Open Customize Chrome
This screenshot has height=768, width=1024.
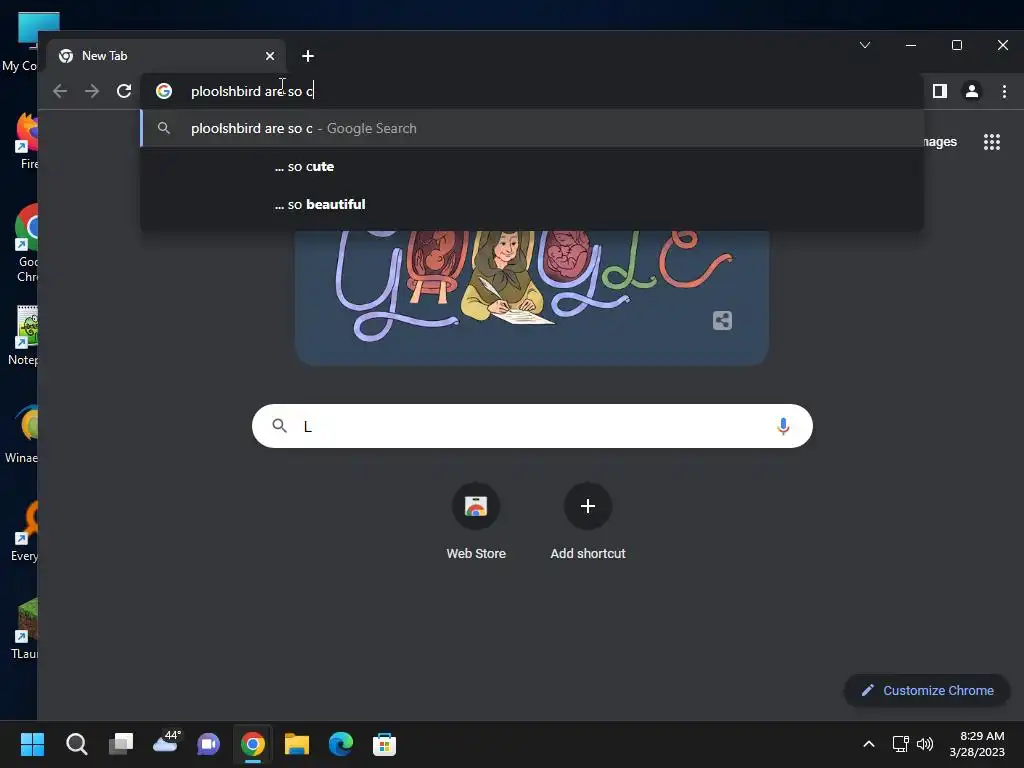click(927, 690)
